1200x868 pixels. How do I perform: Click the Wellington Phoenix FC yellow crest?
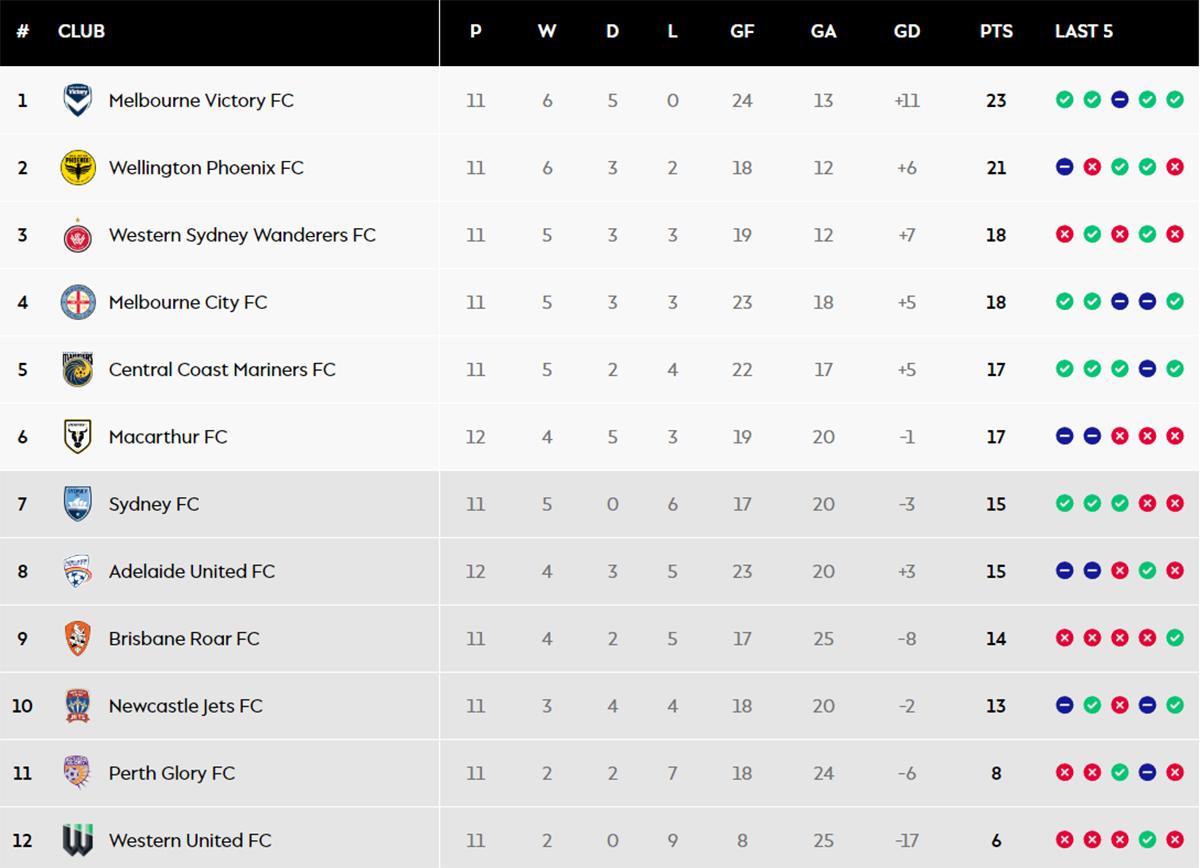[78, 168]
